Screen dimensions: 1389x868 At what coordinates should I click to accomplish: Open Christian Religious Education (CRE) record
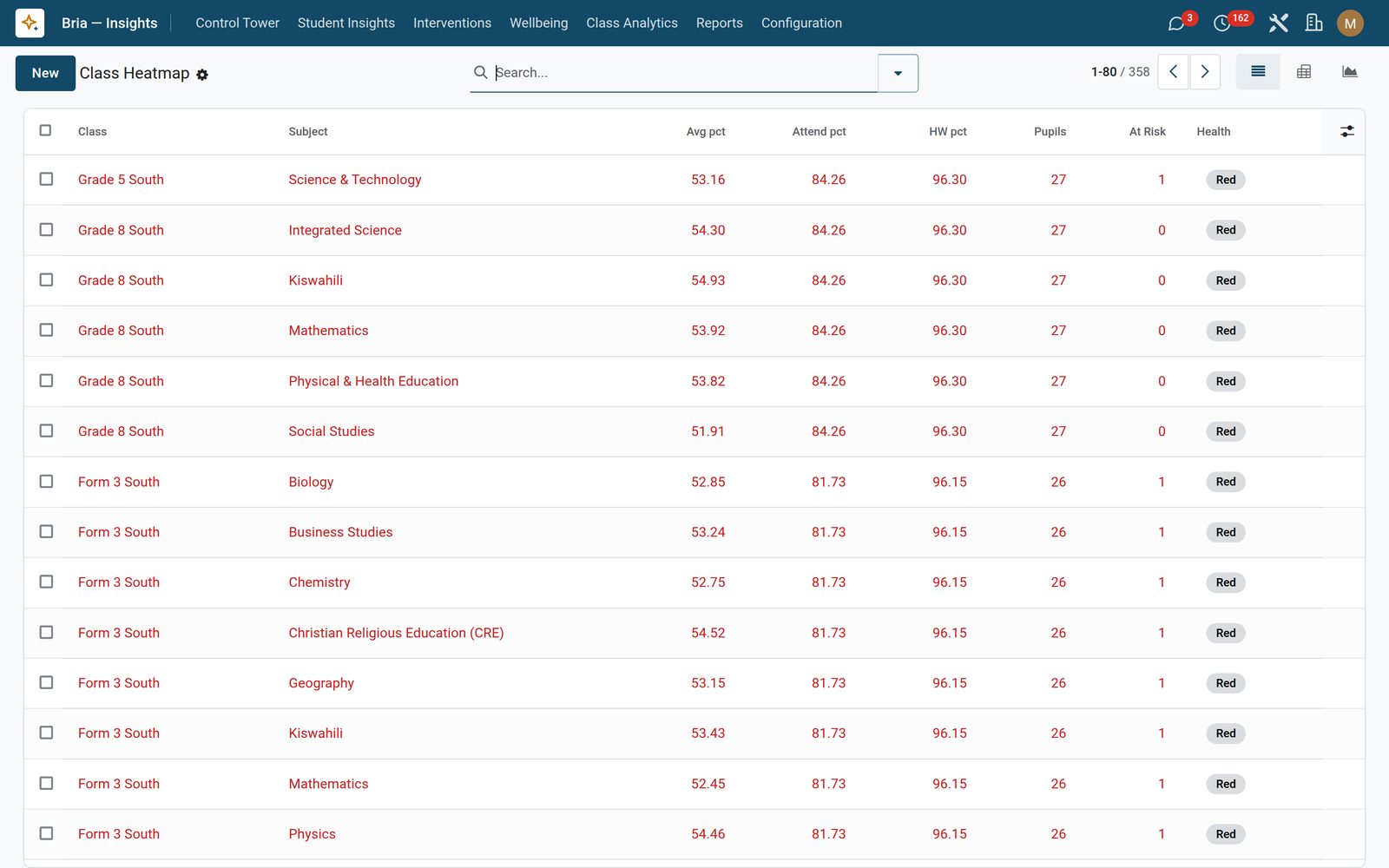click(x=396, y=633)
